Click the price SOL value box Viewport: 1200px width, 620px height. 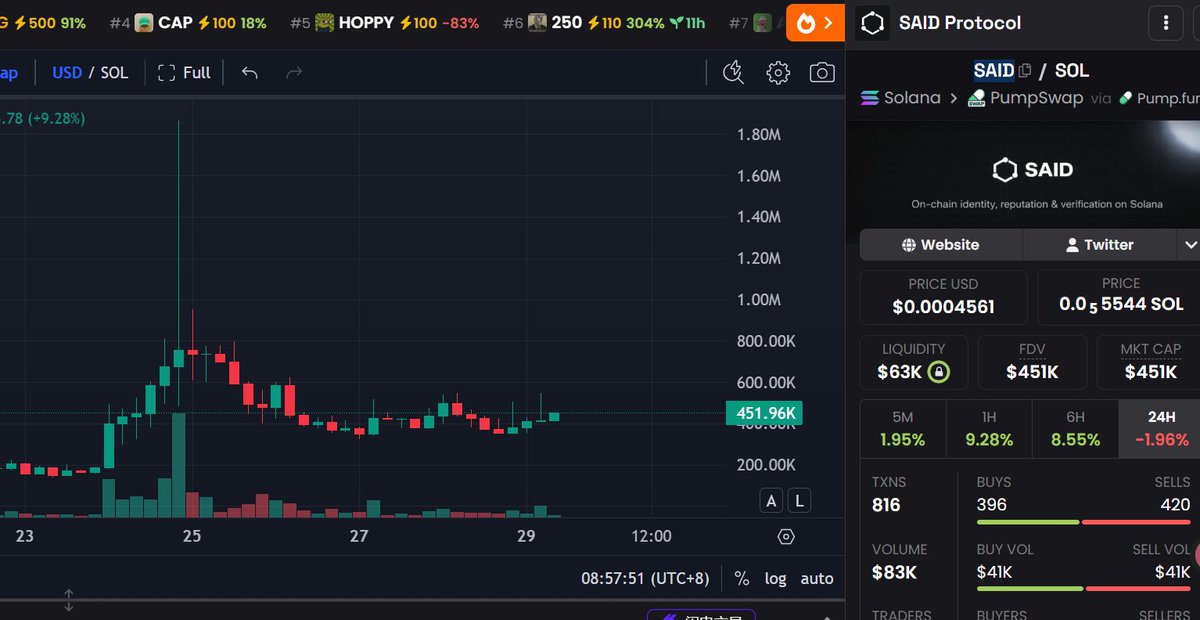click(x=1118, y=297)
